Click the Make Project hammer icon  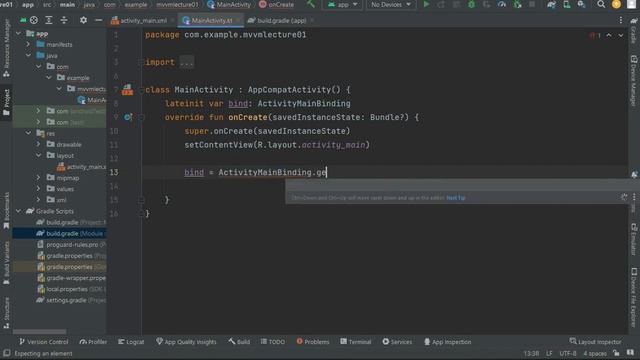pos(311,4)
